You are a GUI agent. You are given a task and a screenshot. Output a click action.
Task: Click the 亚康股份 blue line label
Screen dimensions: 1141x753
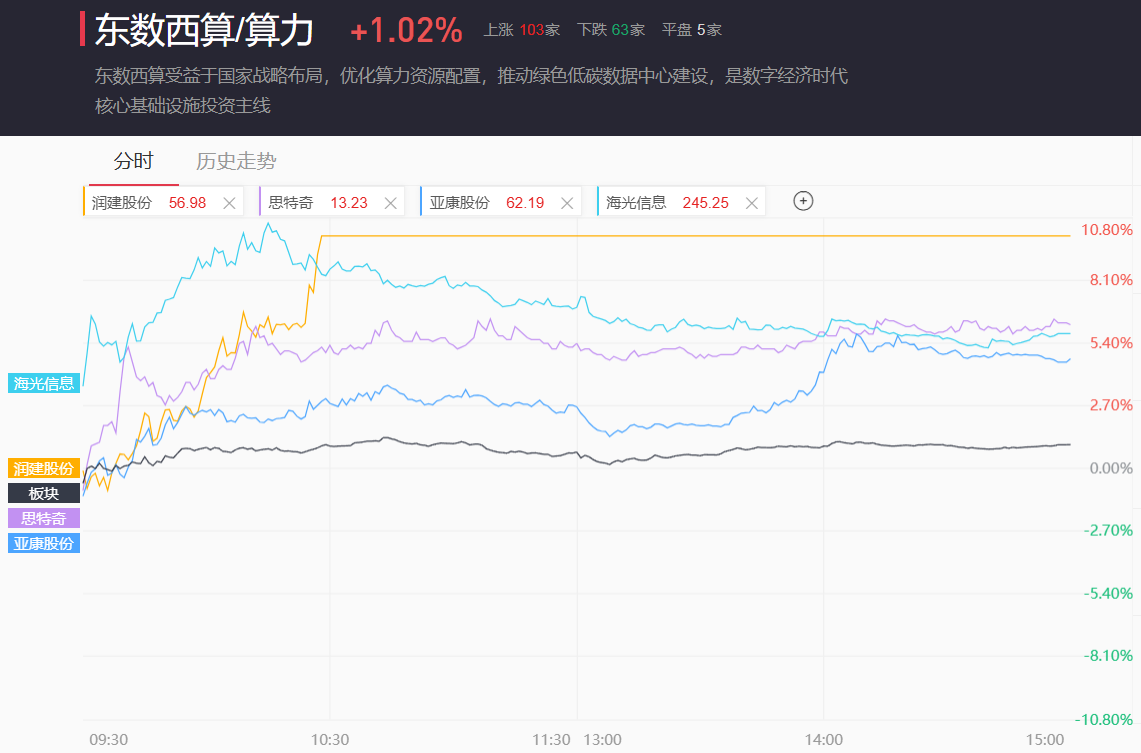(x=44, y=543)
